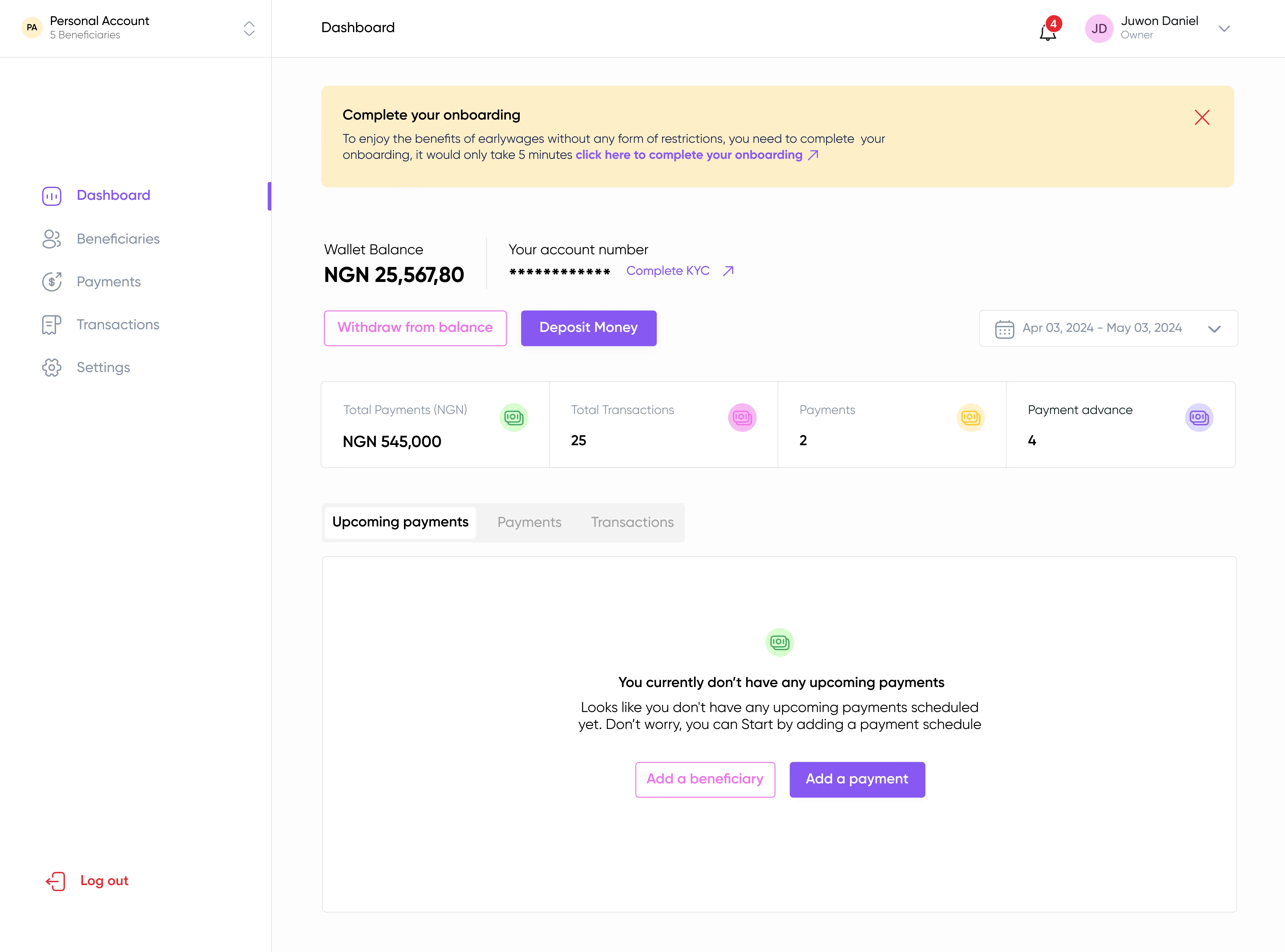
Task: Click the 5 Beneficiaries subtitle
Action: click(x=85, y=35)
